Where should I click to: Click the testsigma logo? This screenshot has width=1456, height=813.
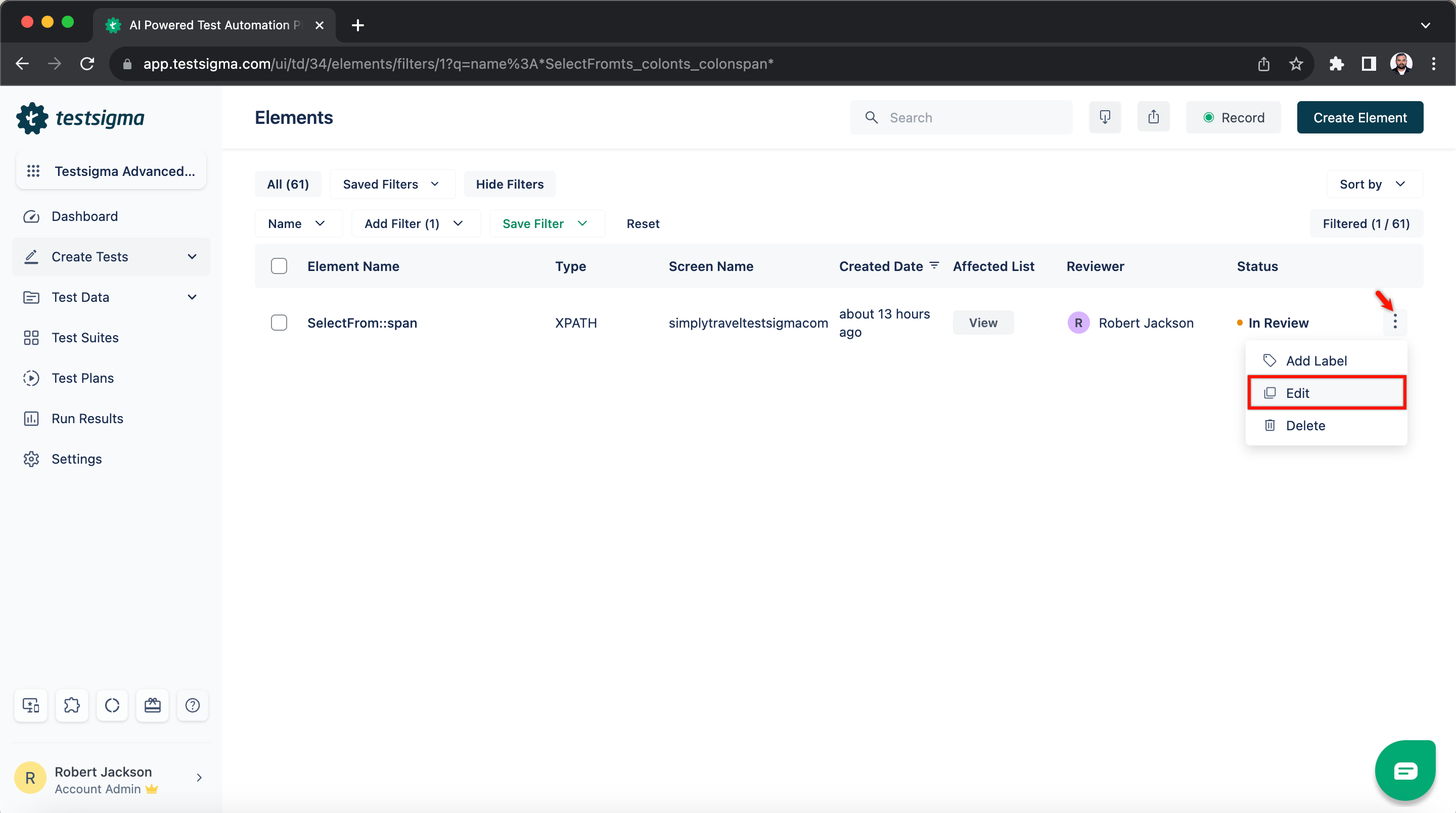(81, 118)
